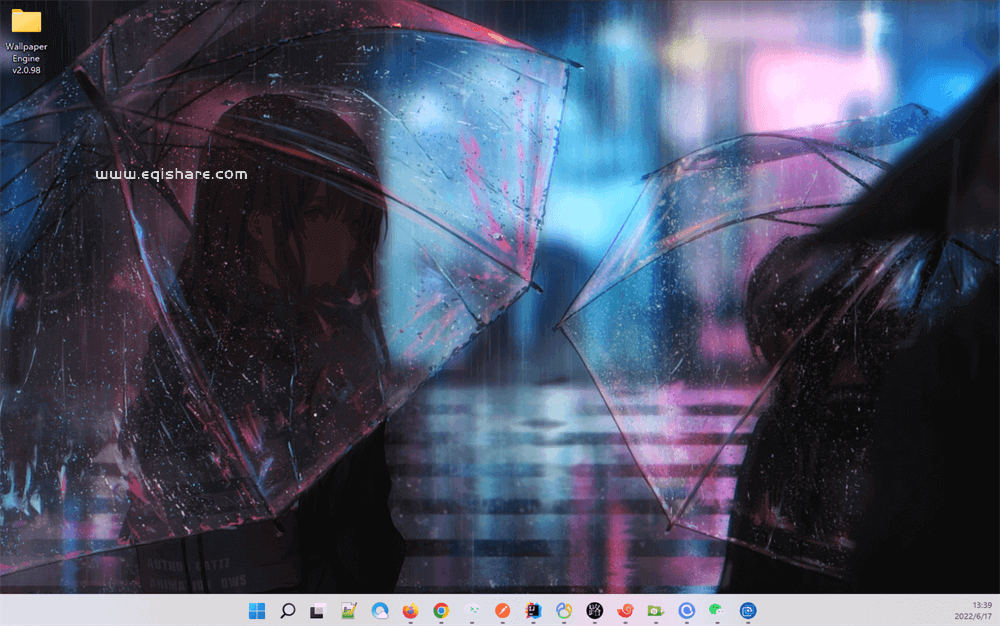Open the pink infinity-loop app icon
Viewport: 1000px width, 626px height.
pyautogui.click(x=563, y=611)
